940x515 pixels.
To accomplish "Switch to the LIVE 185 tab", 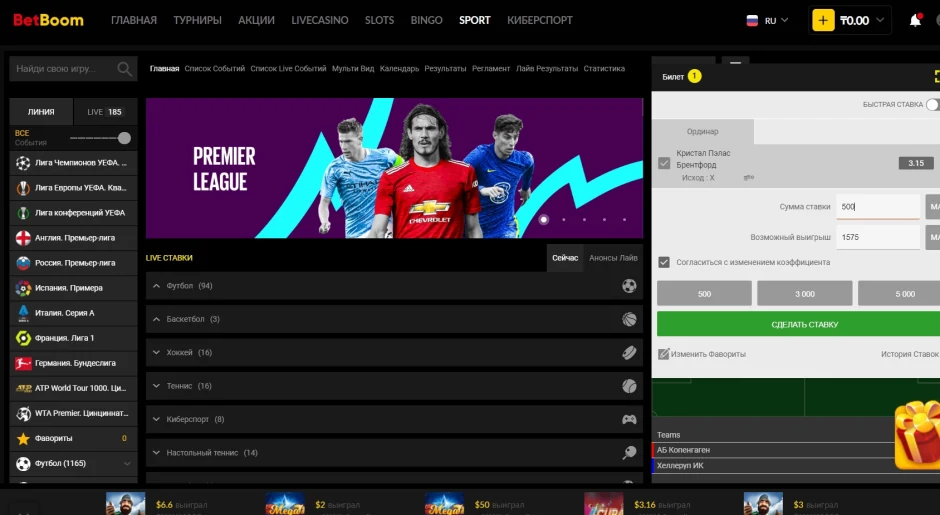I will tap(105, 112).
